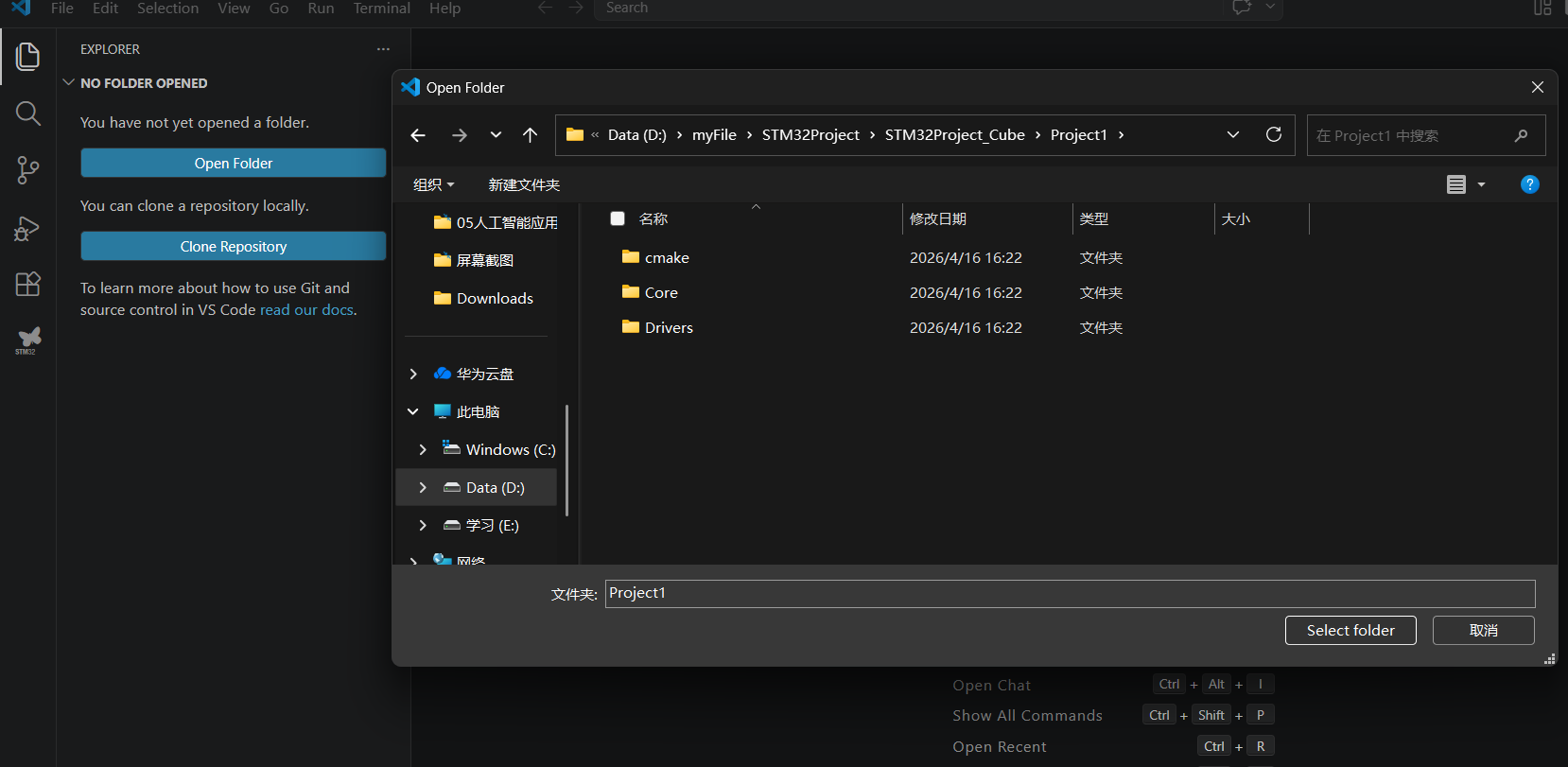Viewport: 1568px width, 767px height.
Task: Open the Terminal menu
Action: click(381, 8)
